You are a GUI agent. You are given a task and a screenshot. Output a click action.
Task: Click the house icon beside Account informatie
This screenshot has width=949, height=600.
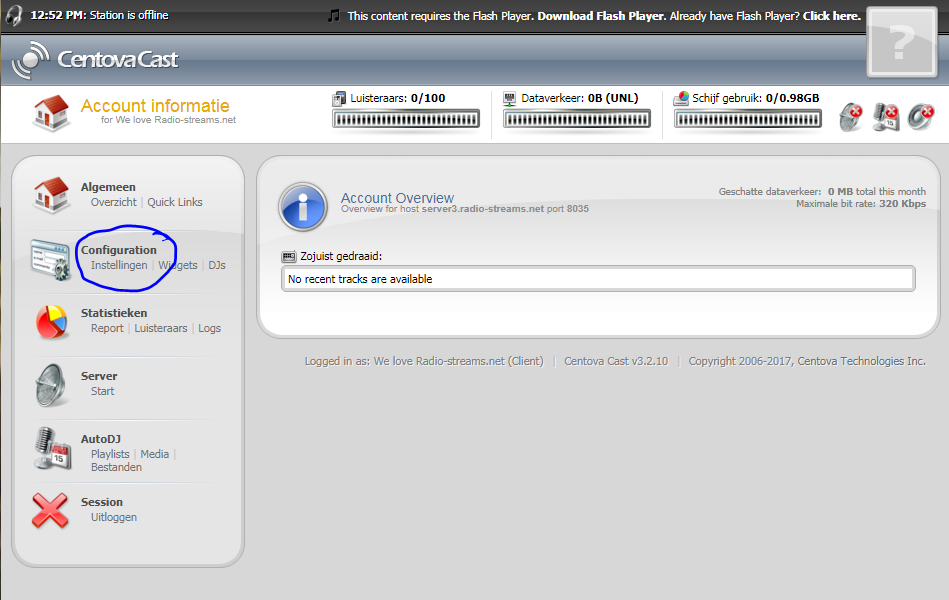click(51, 113)
